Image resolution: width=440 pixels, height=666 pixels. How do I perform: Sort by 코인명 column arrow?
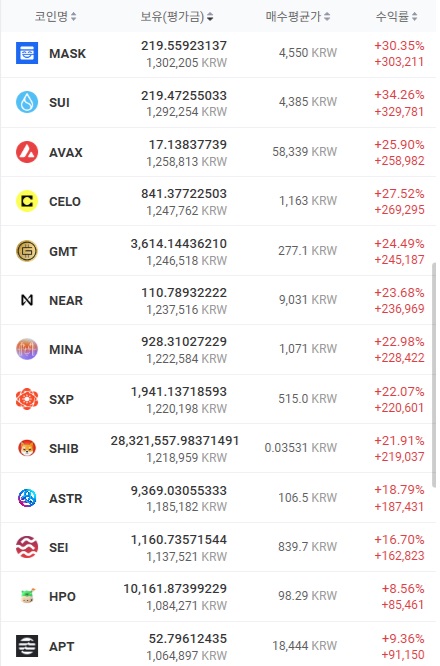(73, 17)
